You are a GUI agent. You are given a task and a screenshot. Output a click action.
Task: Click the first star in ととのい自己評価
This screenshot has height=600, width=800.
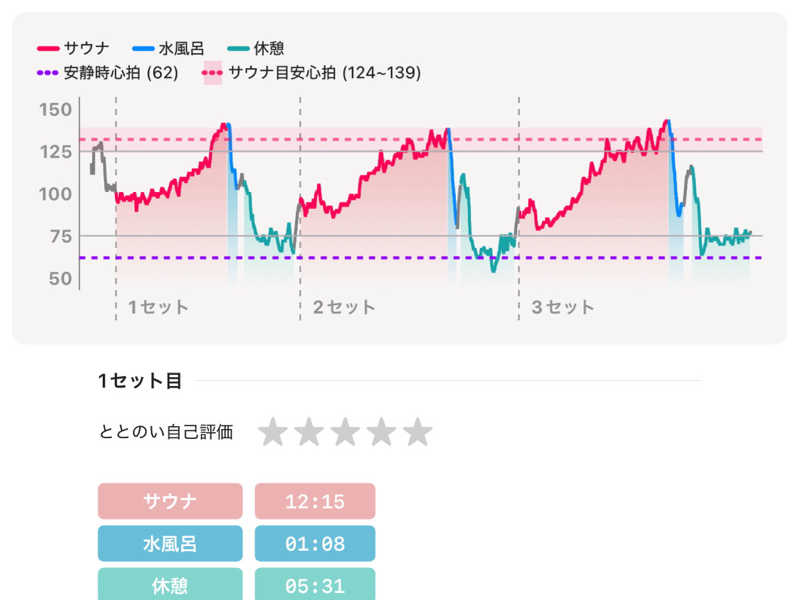click(273, 432)
